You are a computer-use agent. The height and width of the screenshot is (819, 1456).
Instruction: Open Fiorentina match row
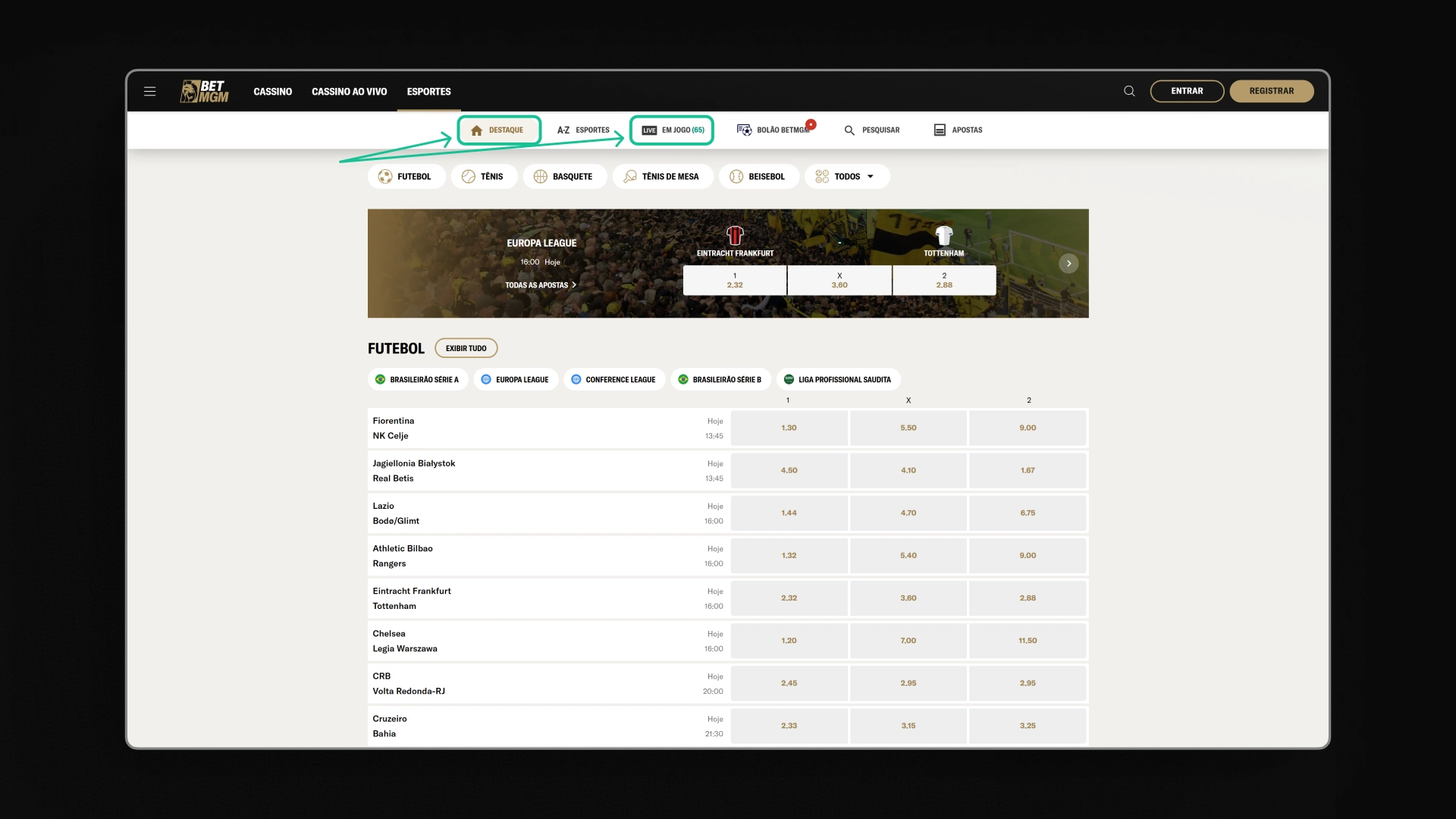point(548,428)
